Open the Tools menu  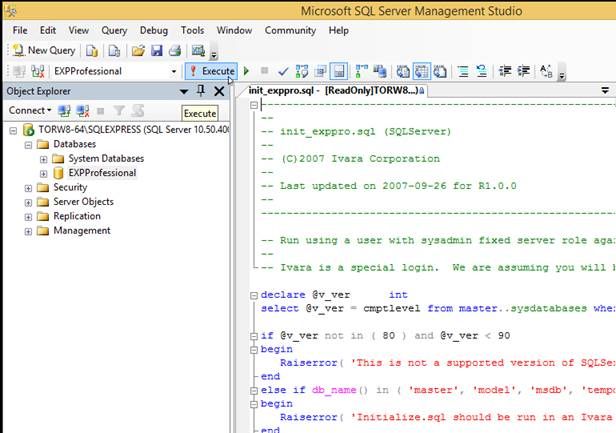click(x=192, y=30)
